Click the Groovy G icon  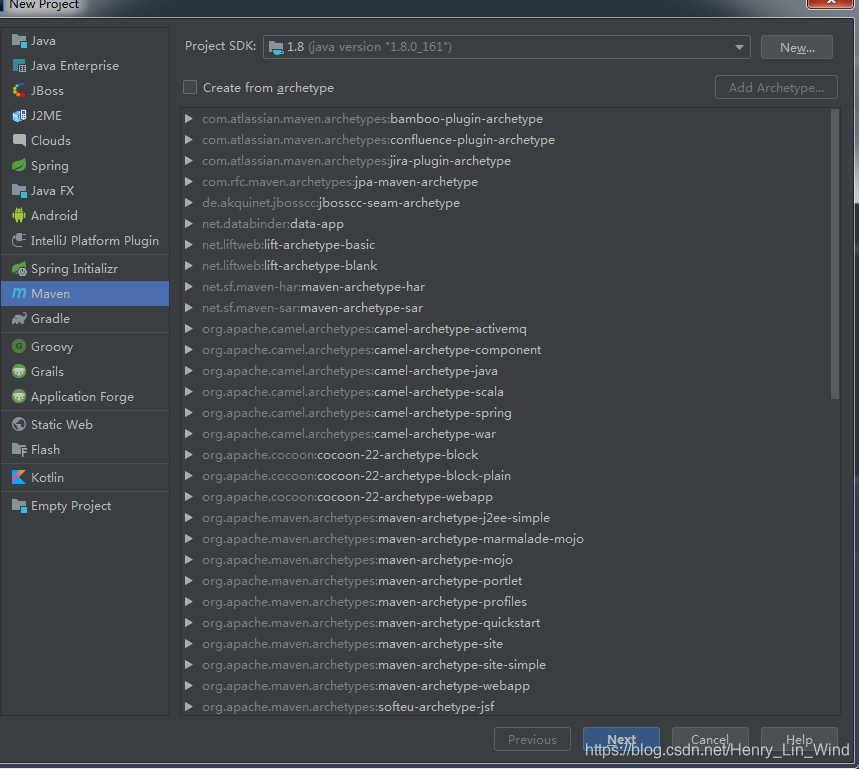19,346
